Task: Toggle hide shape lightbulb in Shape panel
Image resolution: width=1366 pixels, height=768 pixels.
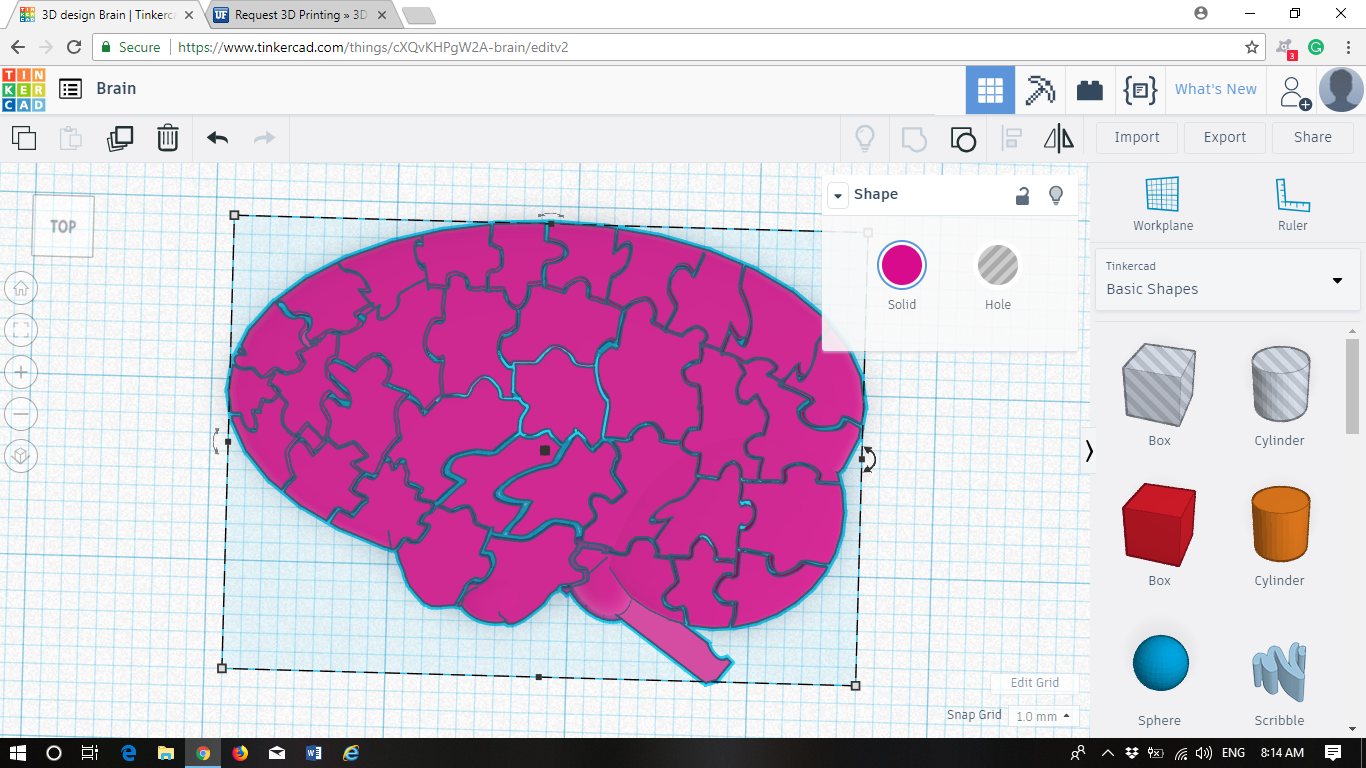Action: (x=1055, y=195)
